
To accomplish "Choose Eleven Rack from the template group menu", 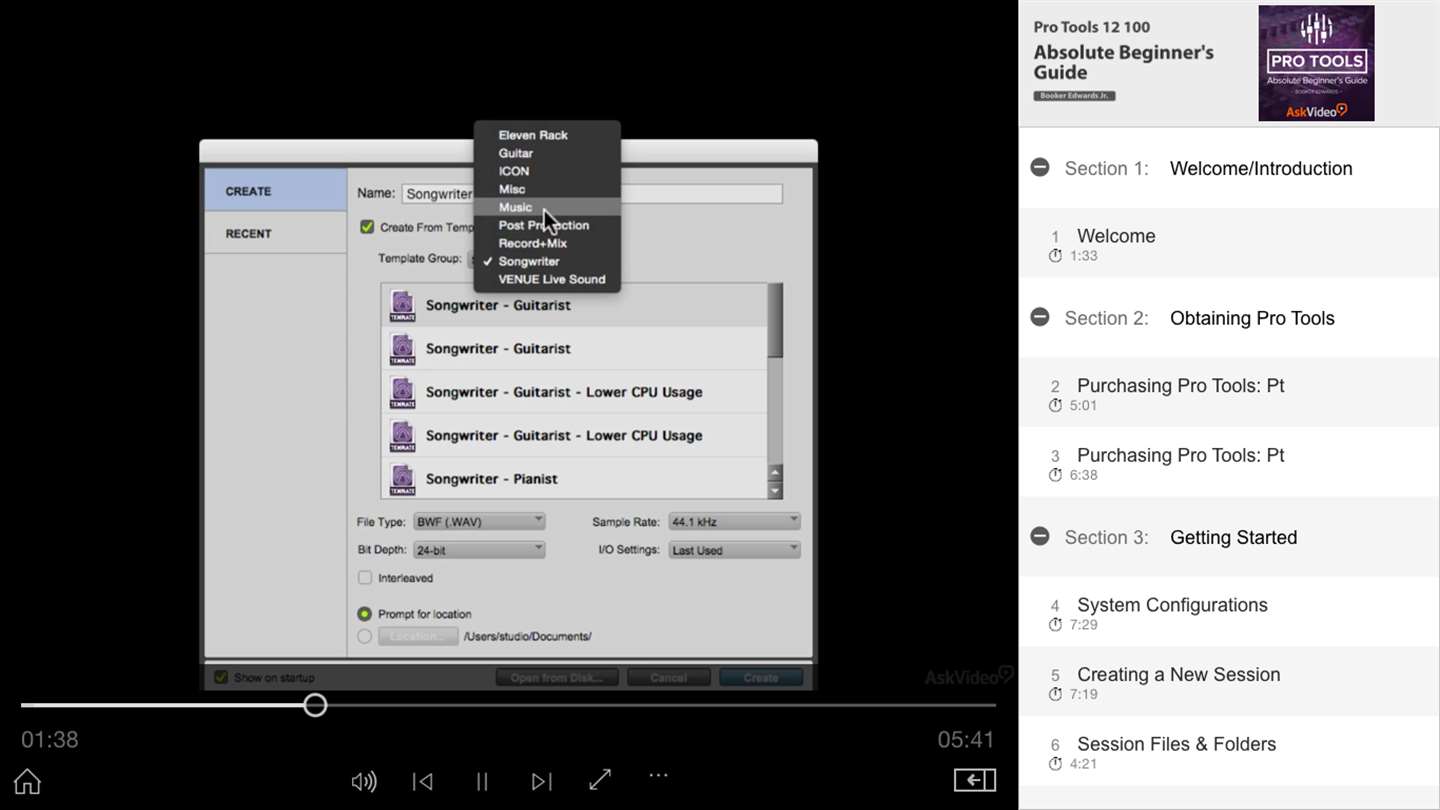I will (547, 135).
